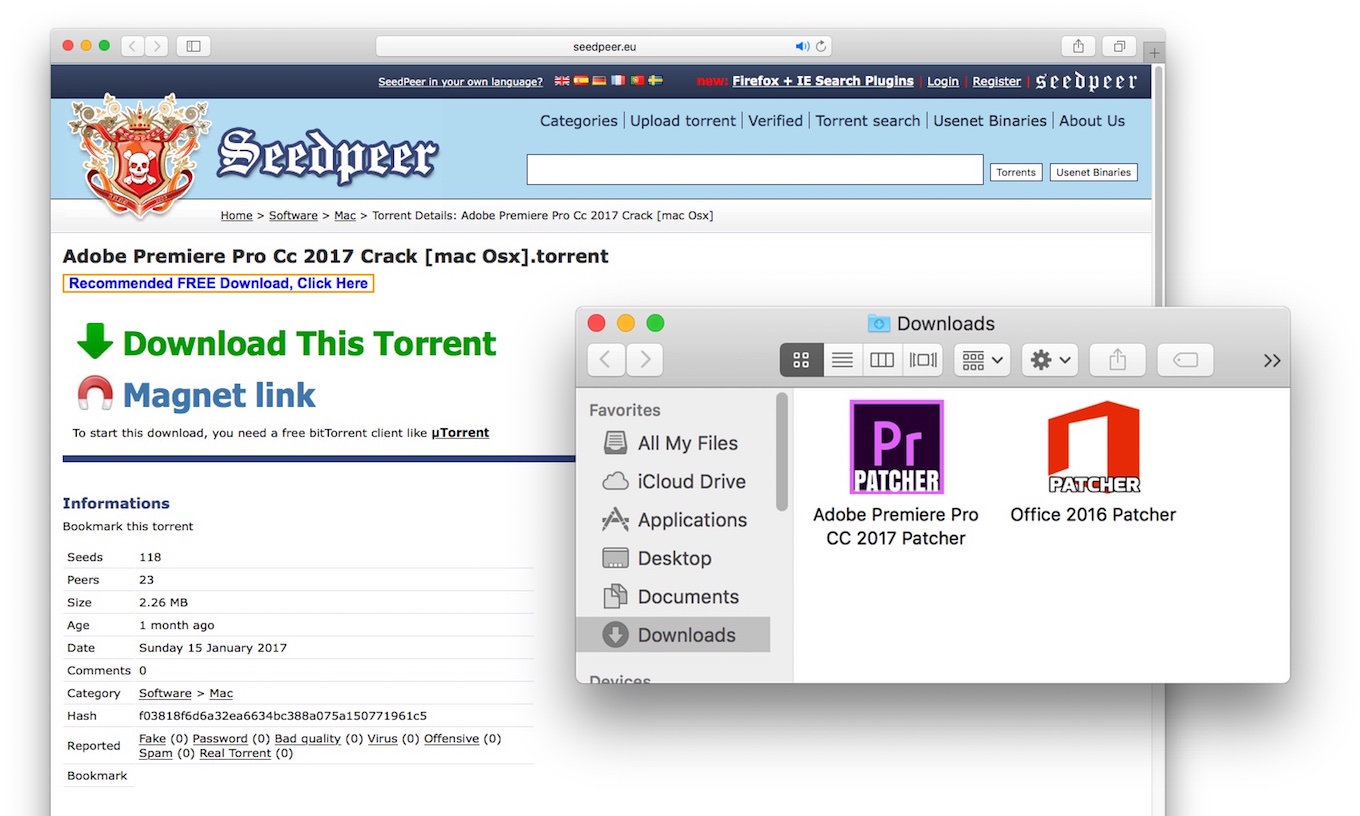Open the Finder arrange-by dropdown
The width and height of the screenshot is (1360, 816).
point(982,360)
